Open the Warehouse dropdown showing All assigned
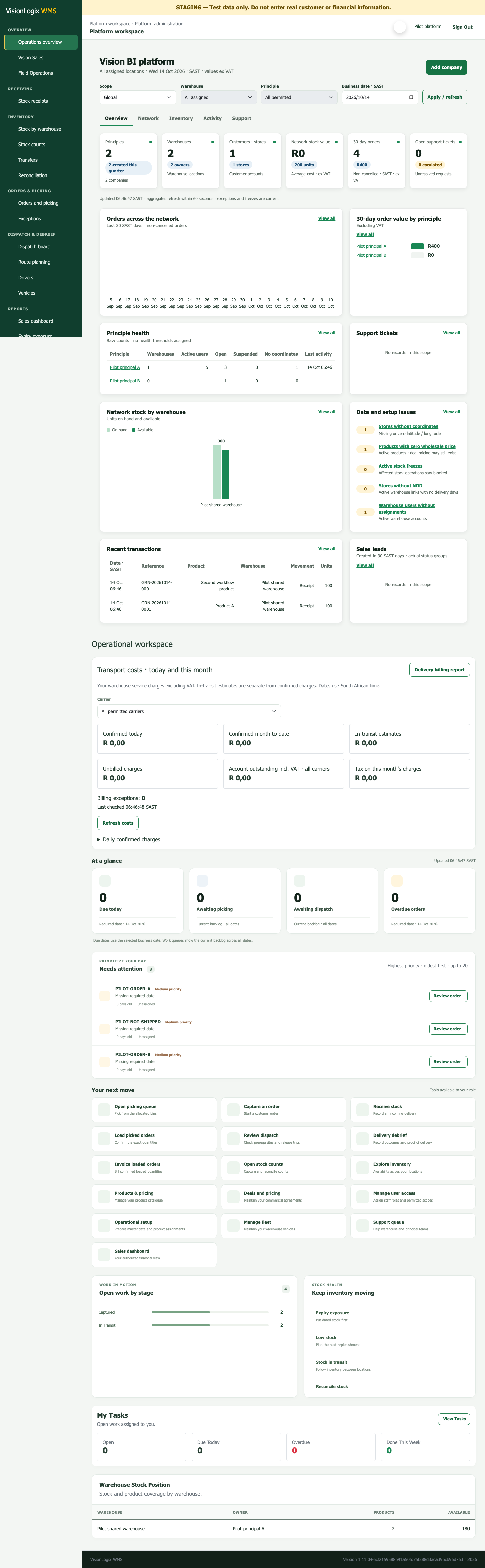The width and height of the screenshot is (485, 1568). [219, 97]
